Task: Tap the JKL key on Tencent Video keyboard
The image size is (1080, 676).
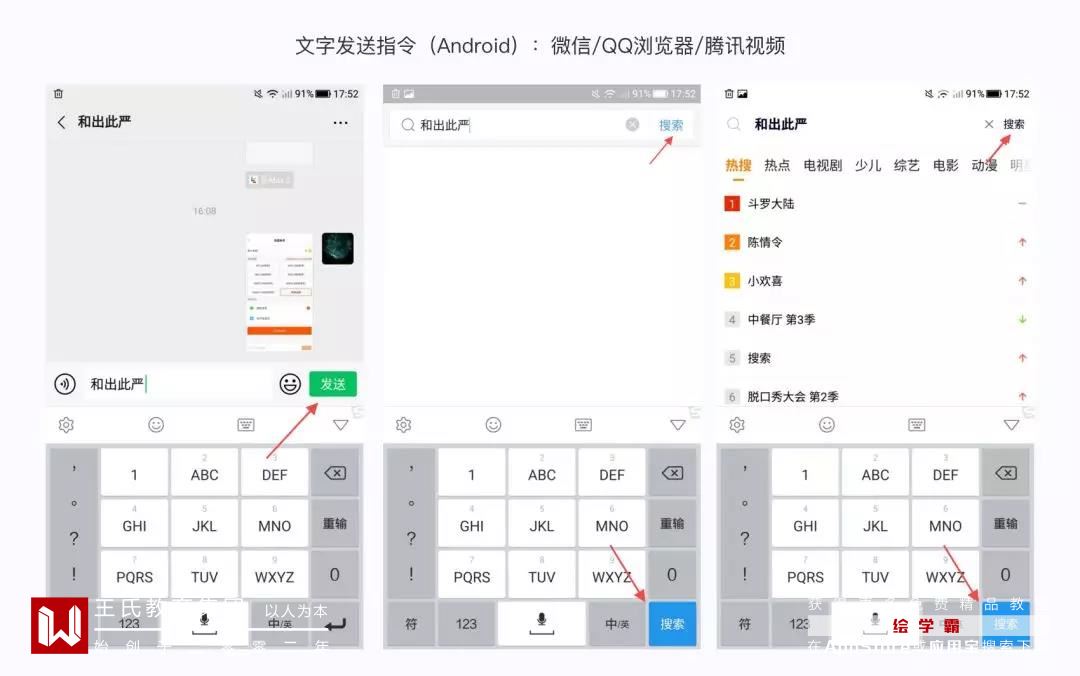Action: [875, 524]
